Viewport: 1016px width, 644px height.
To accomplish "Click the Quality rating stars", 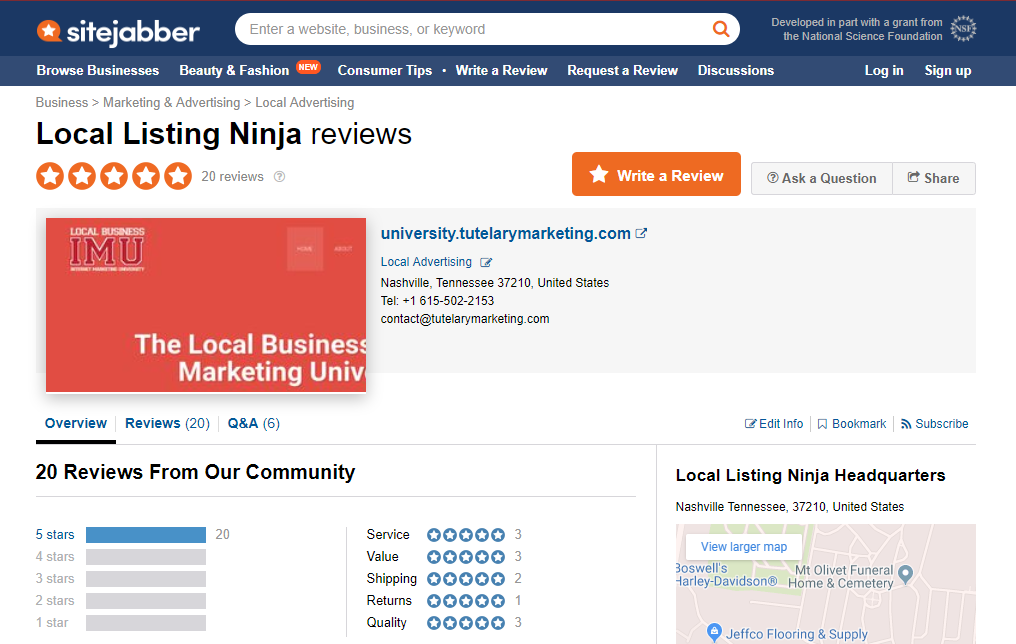I will pos(466,623).
